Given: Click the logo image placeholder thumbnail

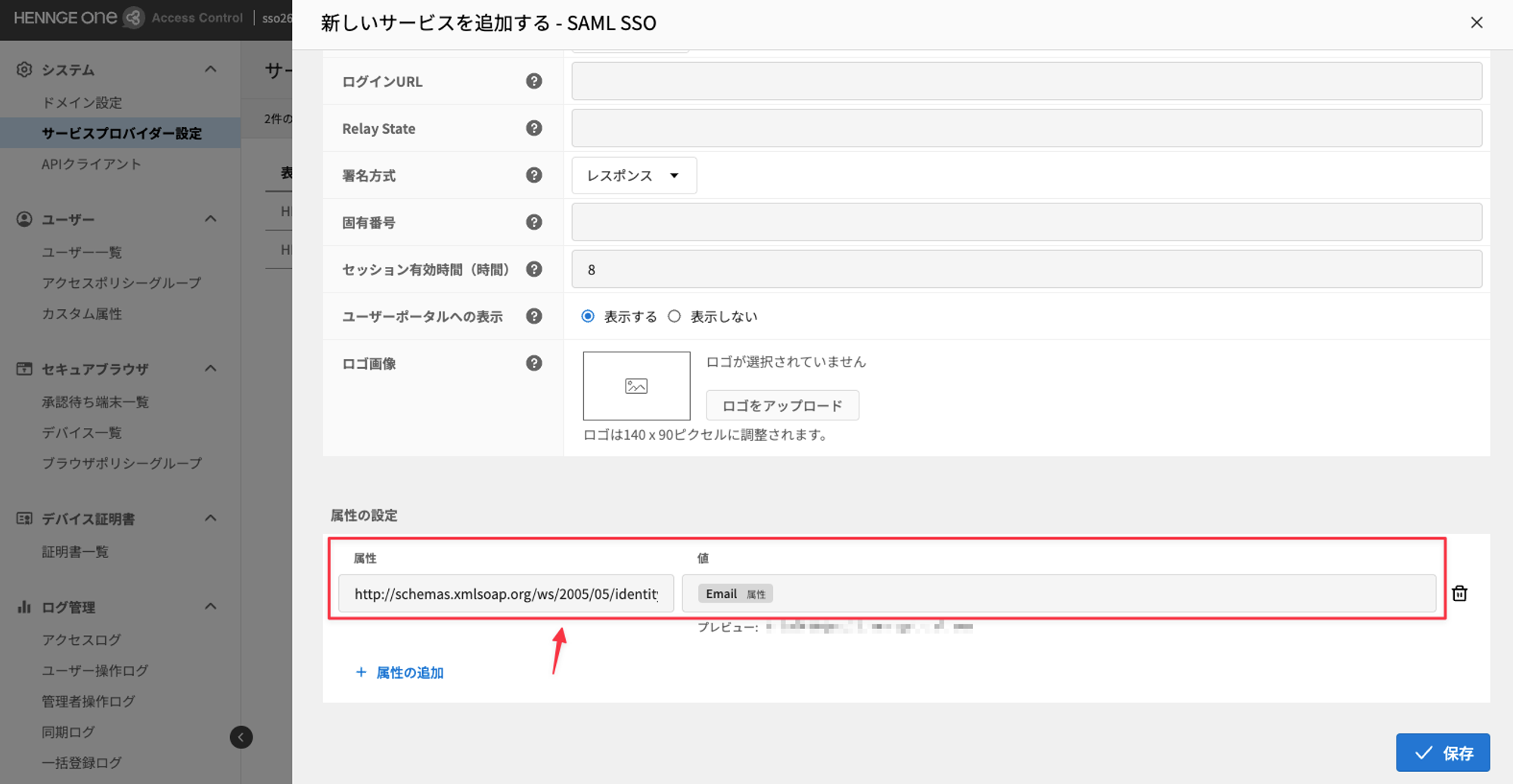Looking at the screenshot, I should coord(636,386).
